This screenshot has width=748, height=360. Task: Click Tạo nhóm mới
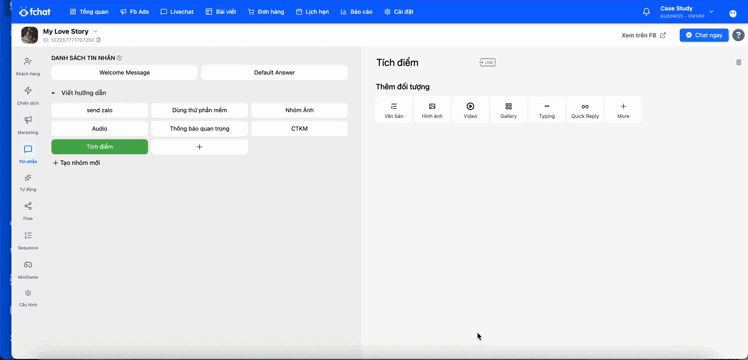pyautogui.click(x=76, y=163)
